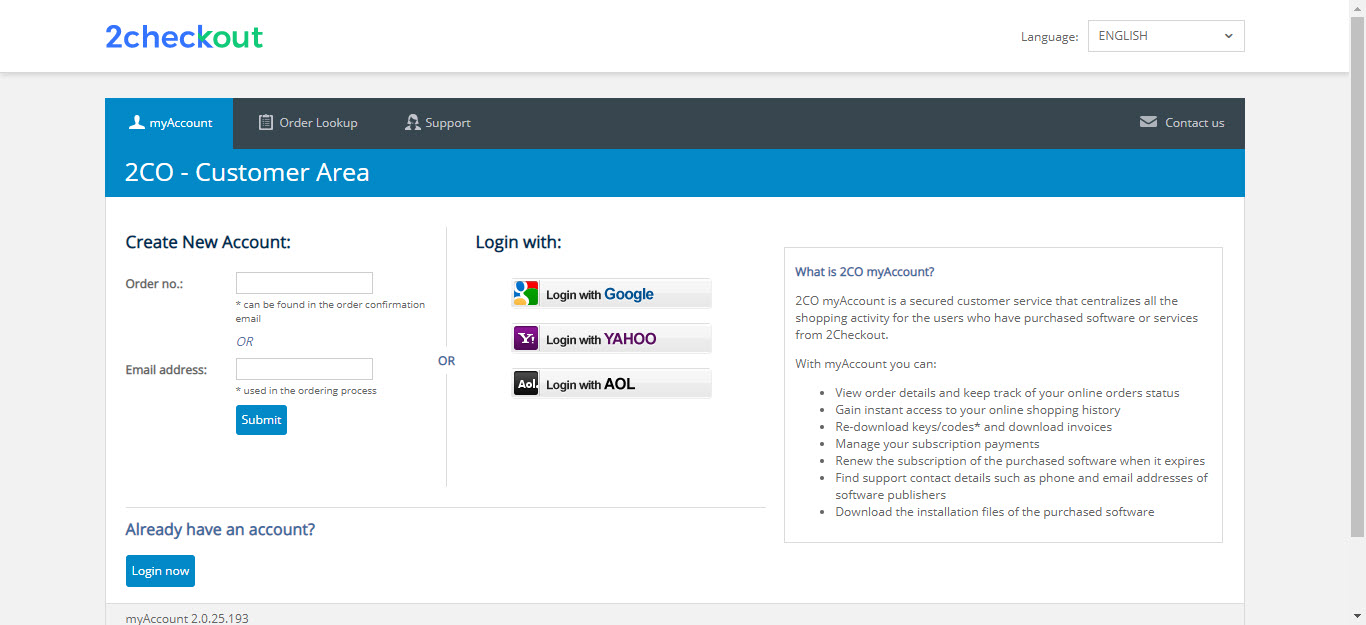The width and height of the screenshot is (1366, 625).
Task: Click the 2checkout logo
Action: [184, 37]
